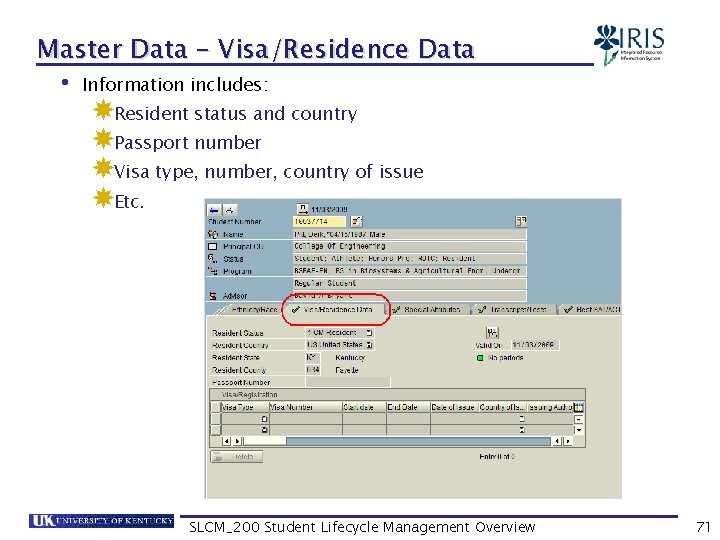
Task: Click the College Of Engineering field
Action: click(410, 247)
